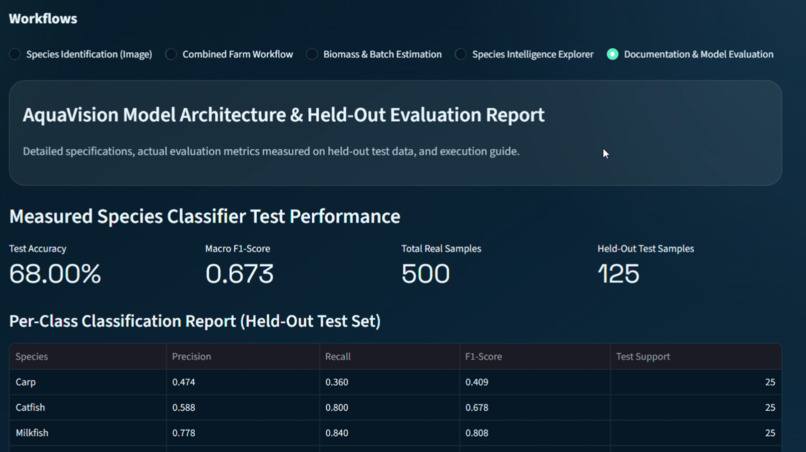Click Carp precision value 0.474
Screen dimensions: 806x452
pos(184,382)
